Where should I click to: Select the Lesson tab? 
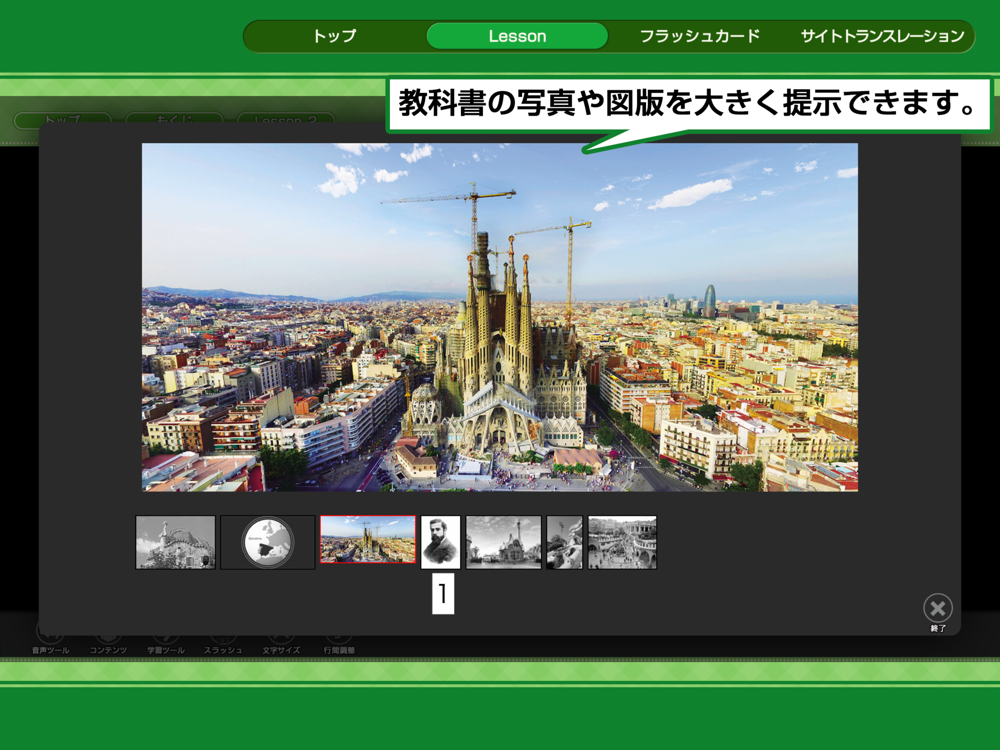point(517,36)
